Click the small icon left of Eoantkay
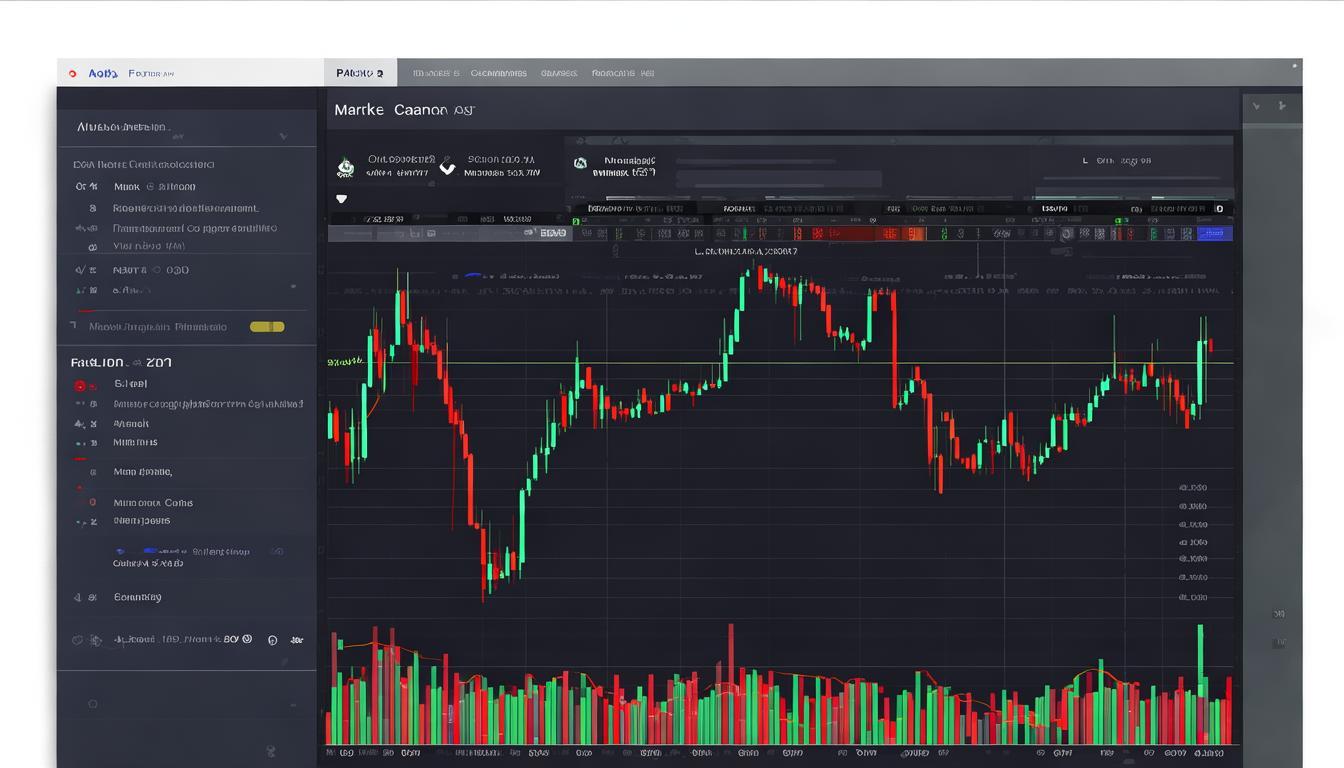The height and width of the screenshot is (768, 1344). pyautogui.click(x=78, y=597)
